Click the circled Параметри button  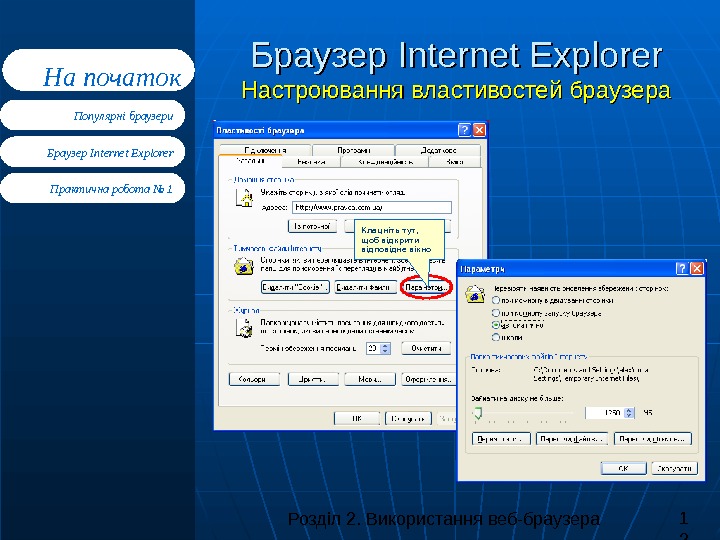426,287
